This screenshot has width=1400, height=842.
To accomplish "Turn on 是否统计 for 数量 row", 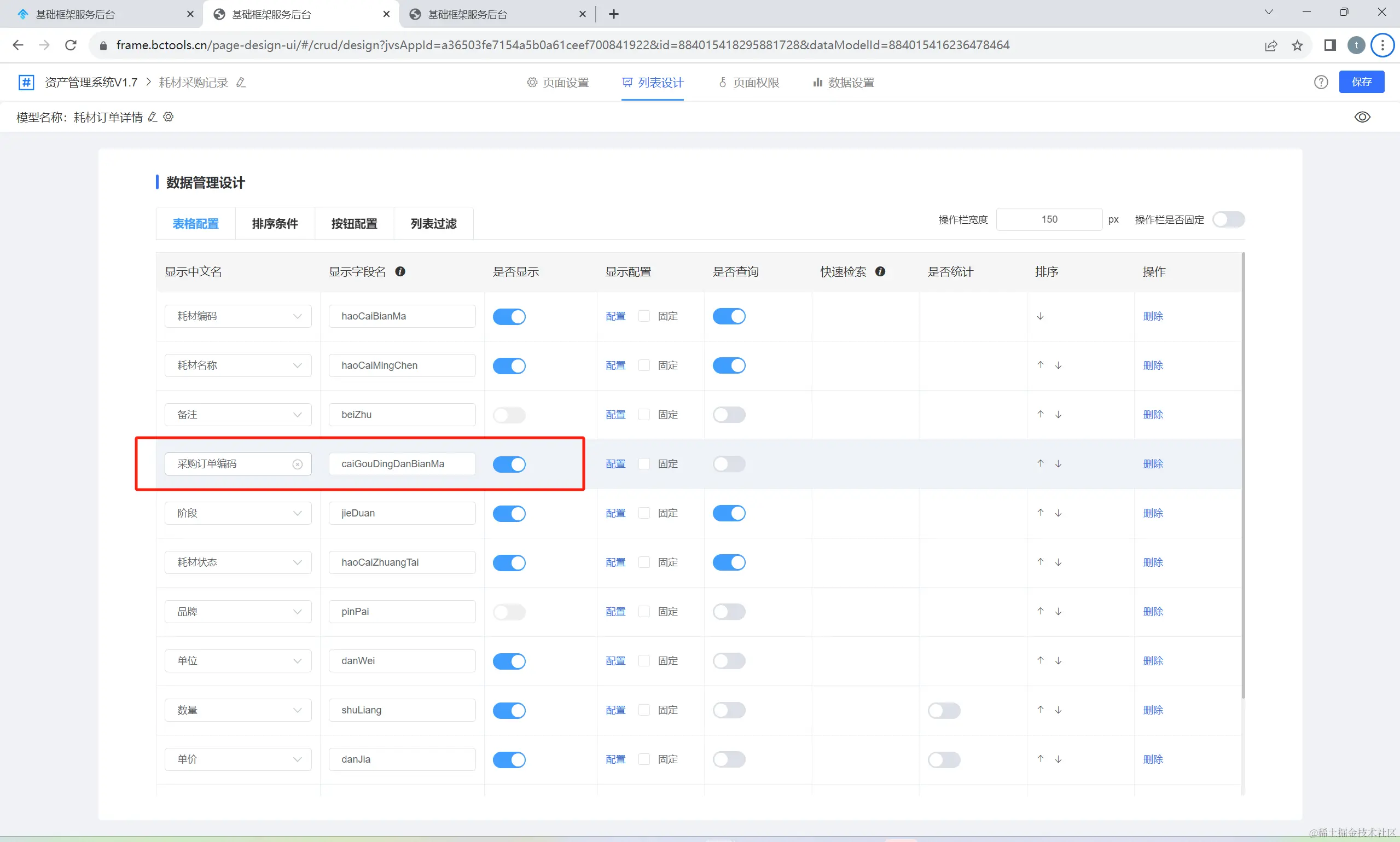I will pyautogui.click(x=943, y=710).
